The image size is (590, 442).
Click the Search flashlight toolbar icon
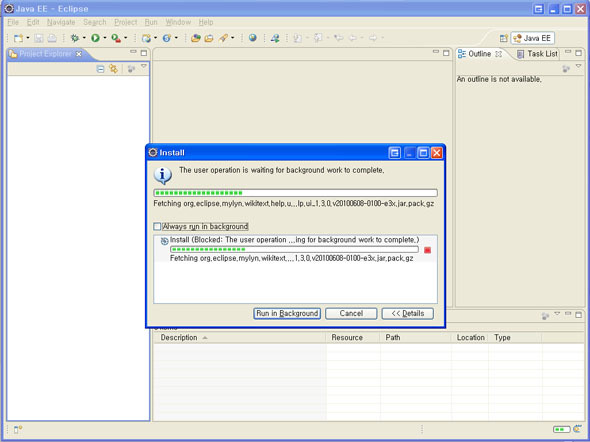223,38
